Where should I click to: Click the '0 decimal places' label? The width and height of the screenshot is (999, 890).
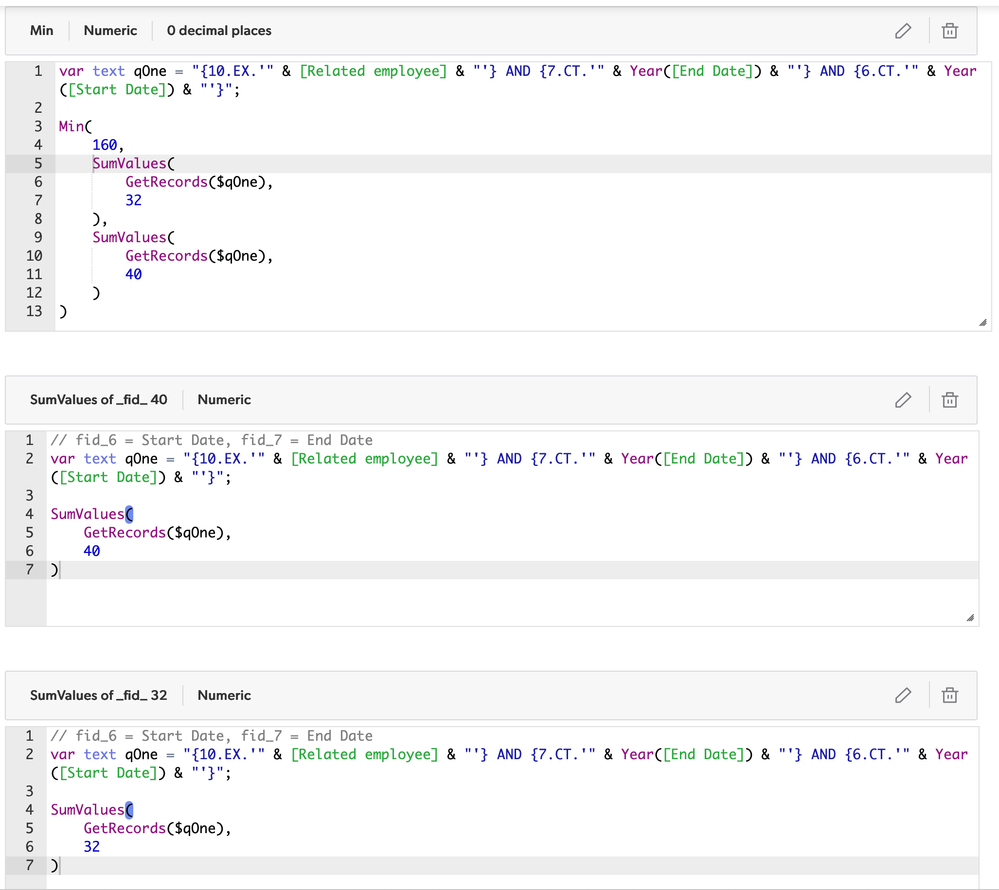[219, 31]
